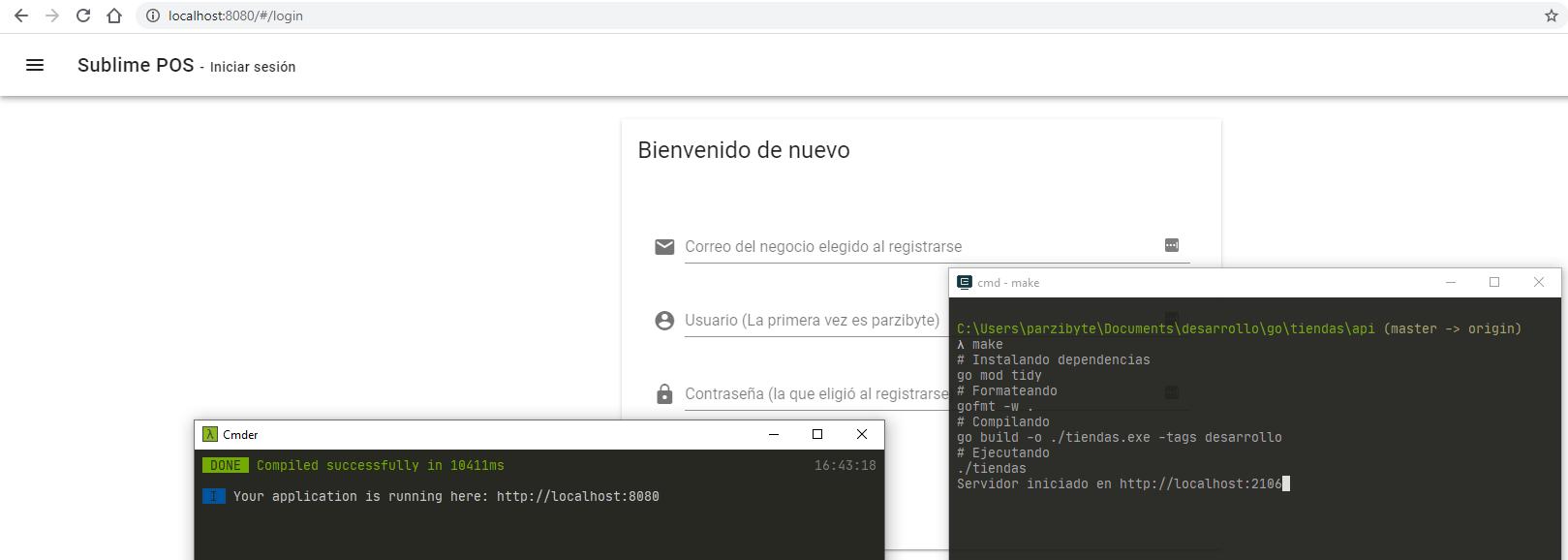Maximize the Cmder window

pos(816,434)
